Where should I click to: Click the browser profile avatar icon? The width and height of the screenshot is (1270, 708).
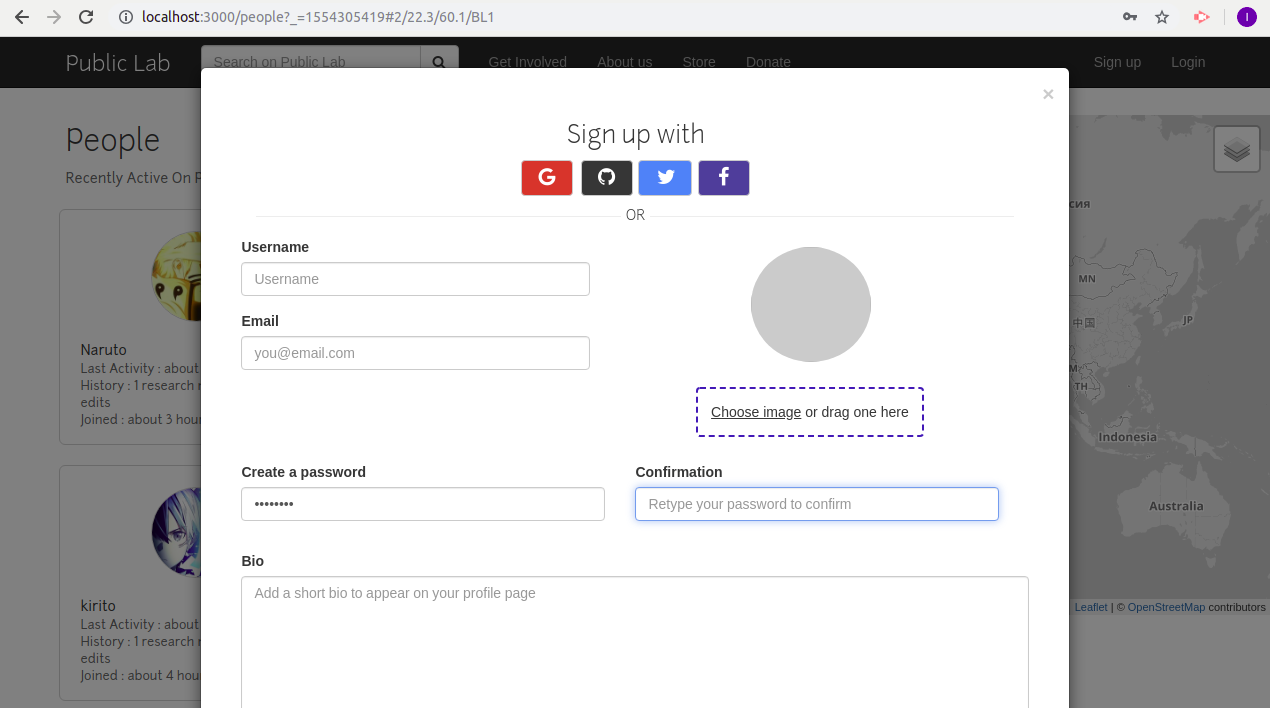1246,17
